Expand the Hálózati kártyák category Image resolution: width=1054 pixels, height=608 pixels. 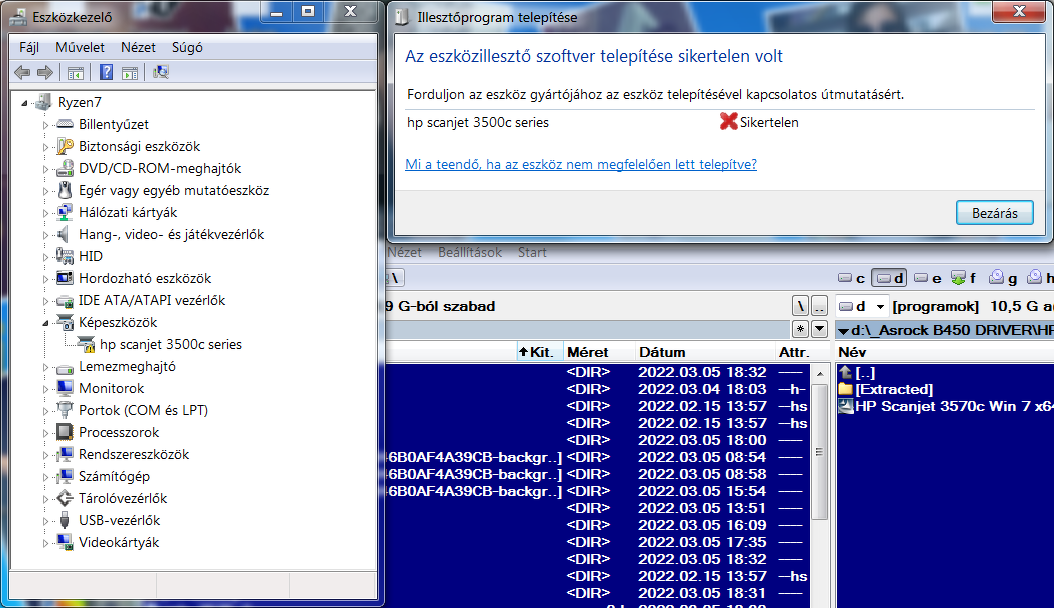tap(46, 213)
